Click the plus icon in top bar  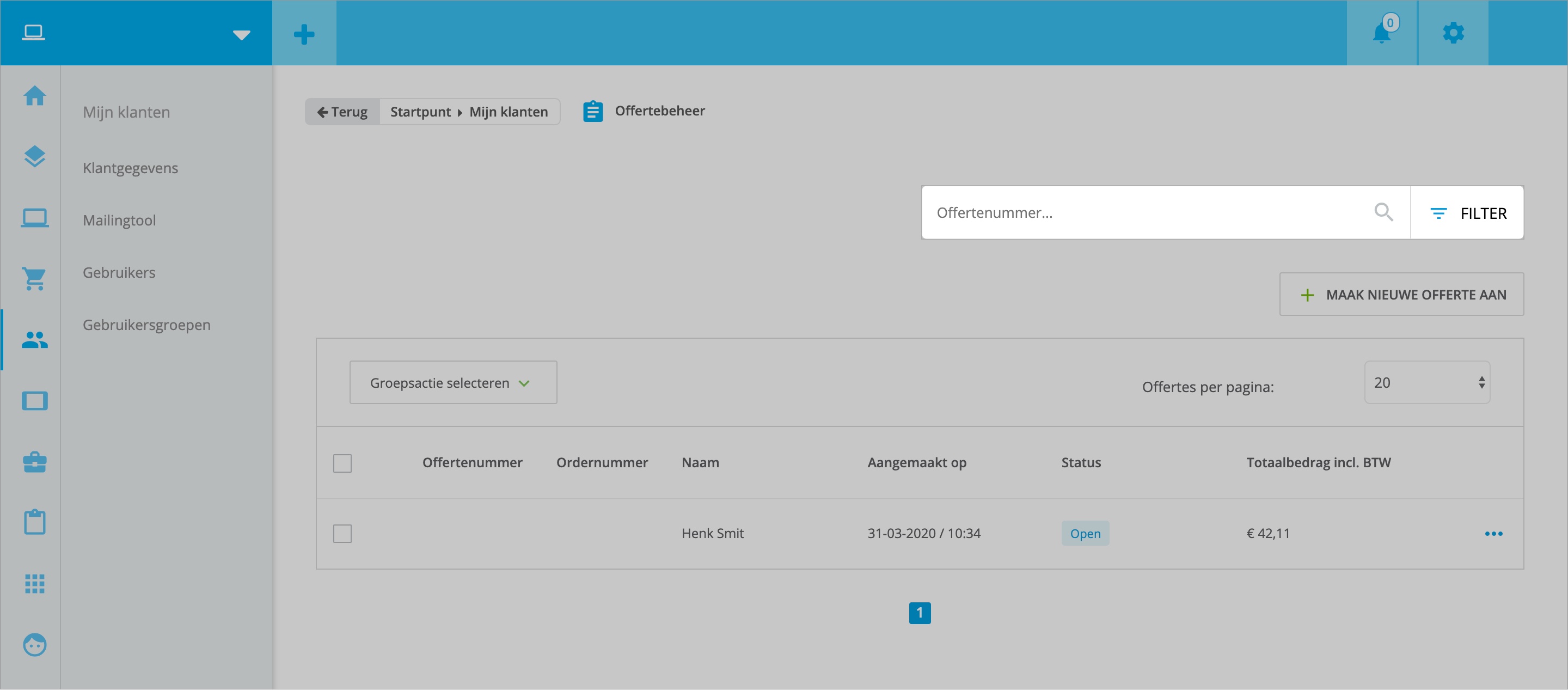[x=304, y=34]
